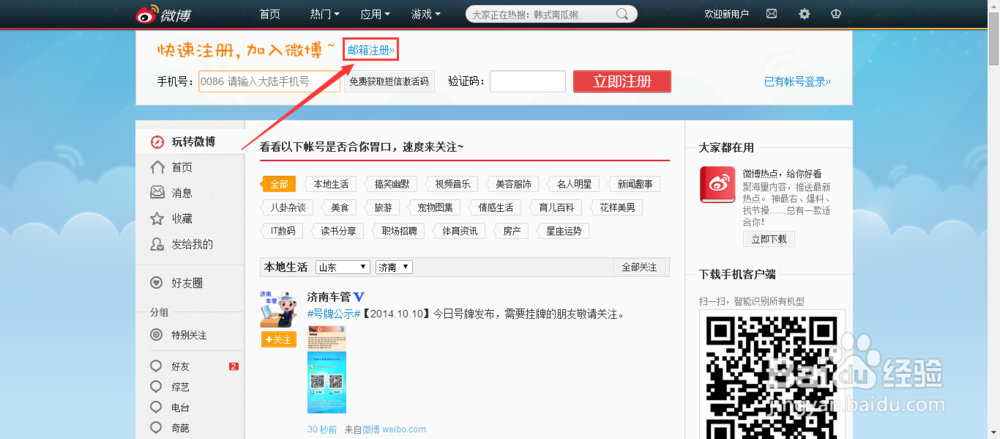Click the #号牌公示# hashtag link

[334, 314]
